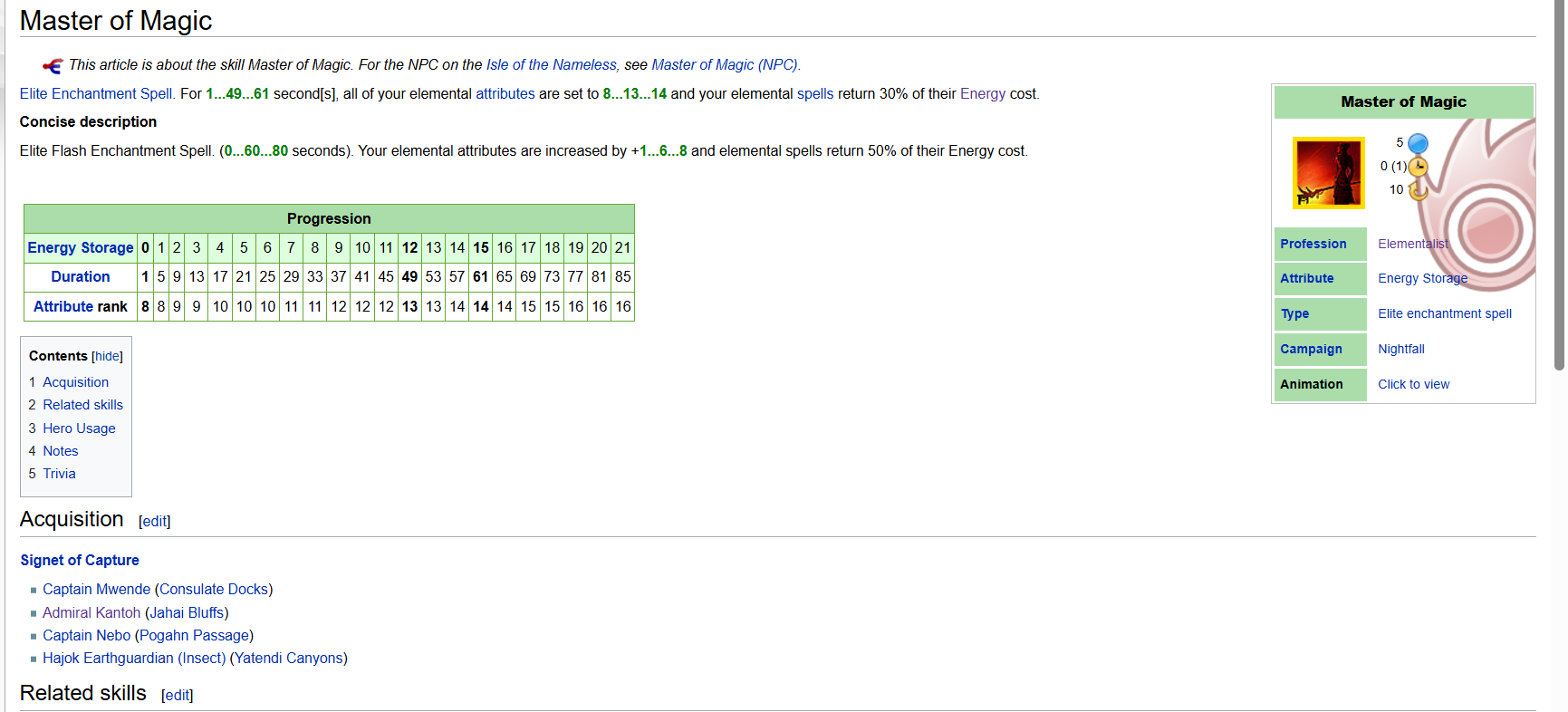This screenshot has width=1568, height=712.
Task: Follow the spells link in description
Action: [815, 94]
